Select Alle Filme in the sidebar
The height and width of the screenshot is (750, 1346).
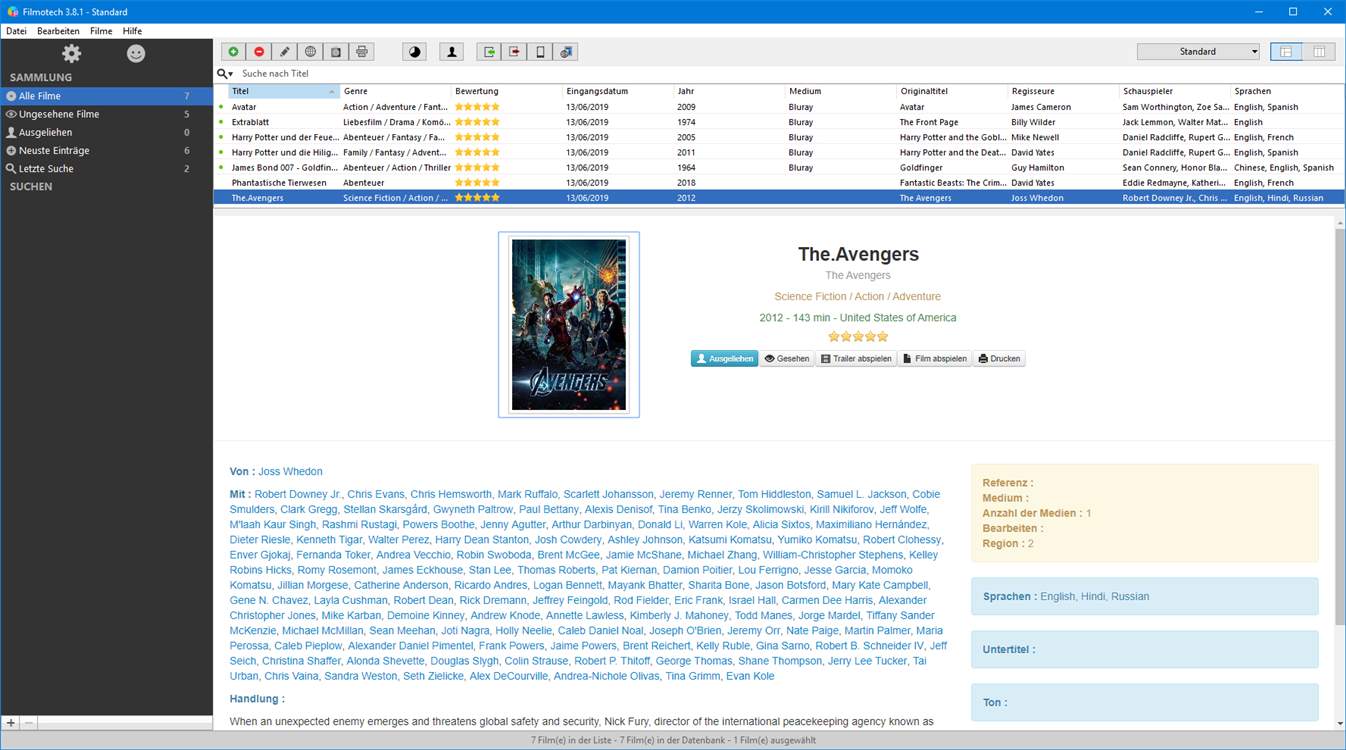(x=106, y=96)
